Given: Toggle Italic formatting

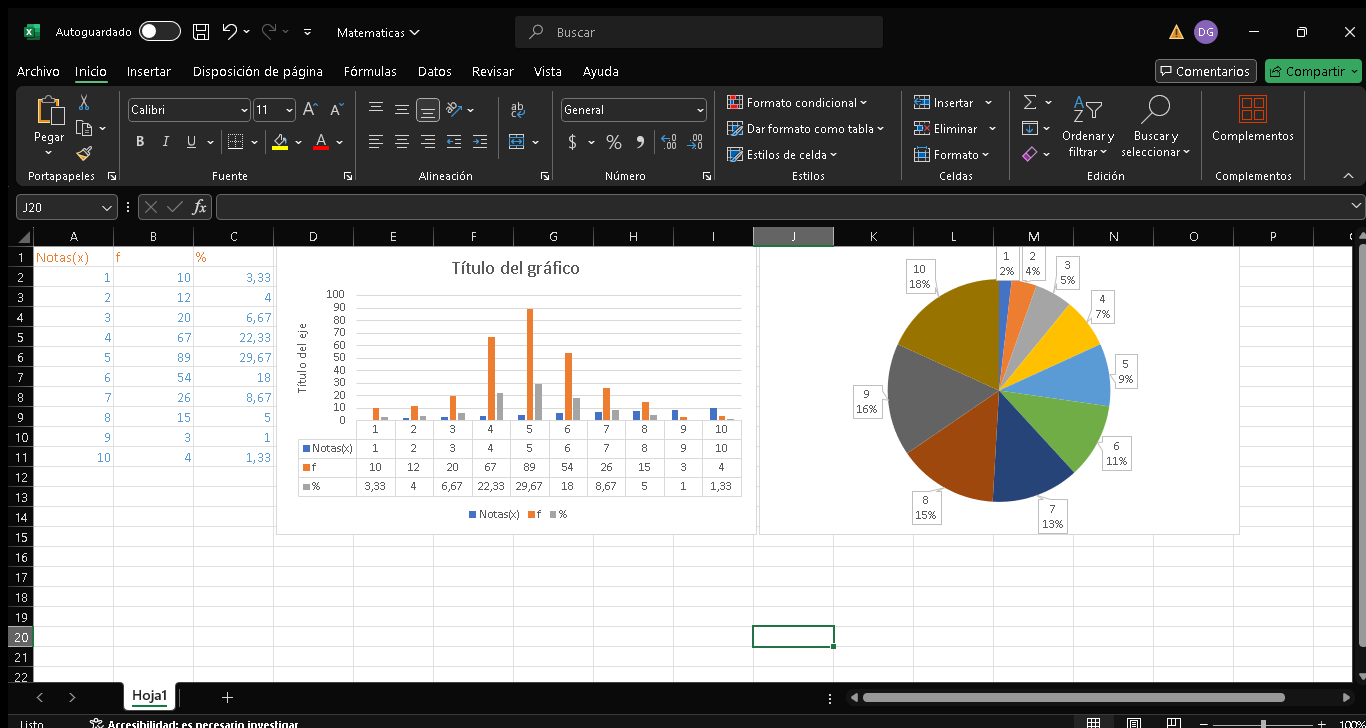Looking at the screenshot, I should [x=166, y=142].
